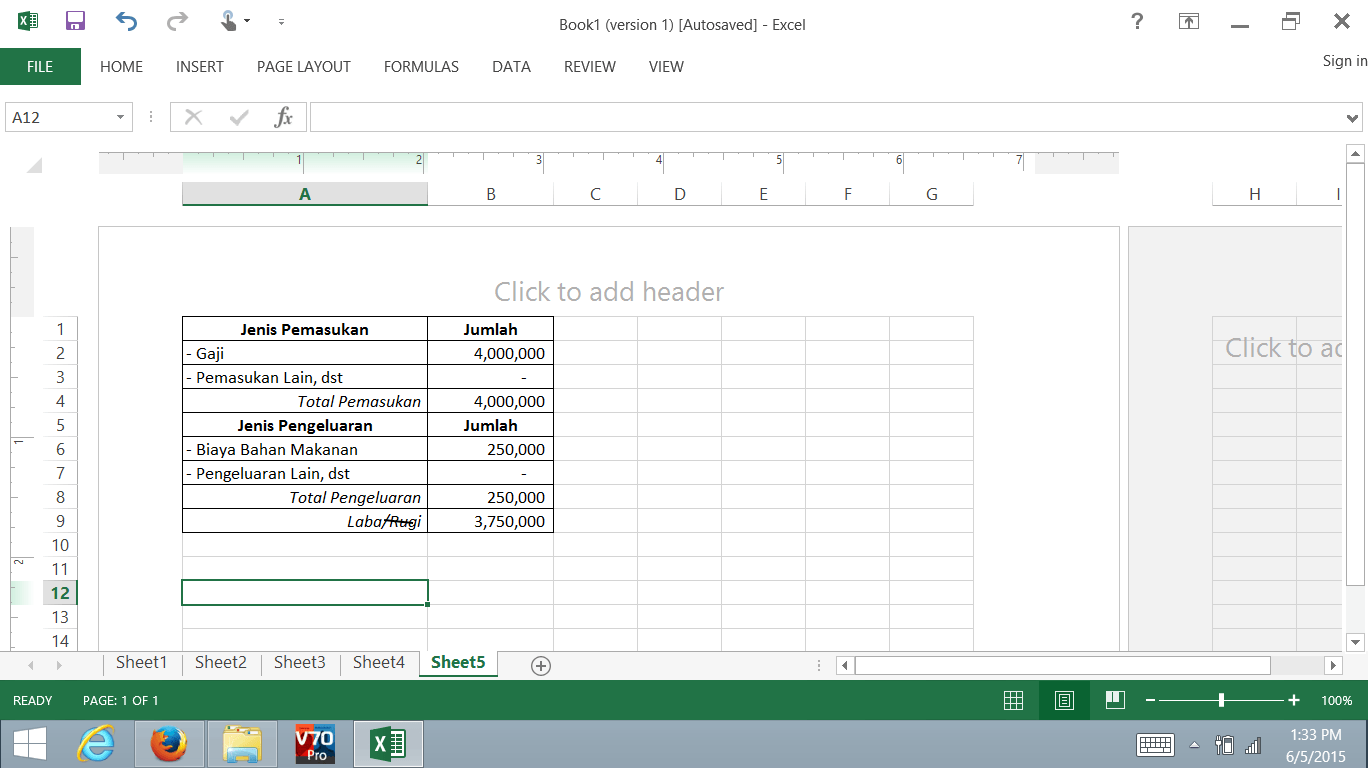Switch to Page Layout view button
The height and width of the screenshot is (768, 1368).
[1064, 700]
